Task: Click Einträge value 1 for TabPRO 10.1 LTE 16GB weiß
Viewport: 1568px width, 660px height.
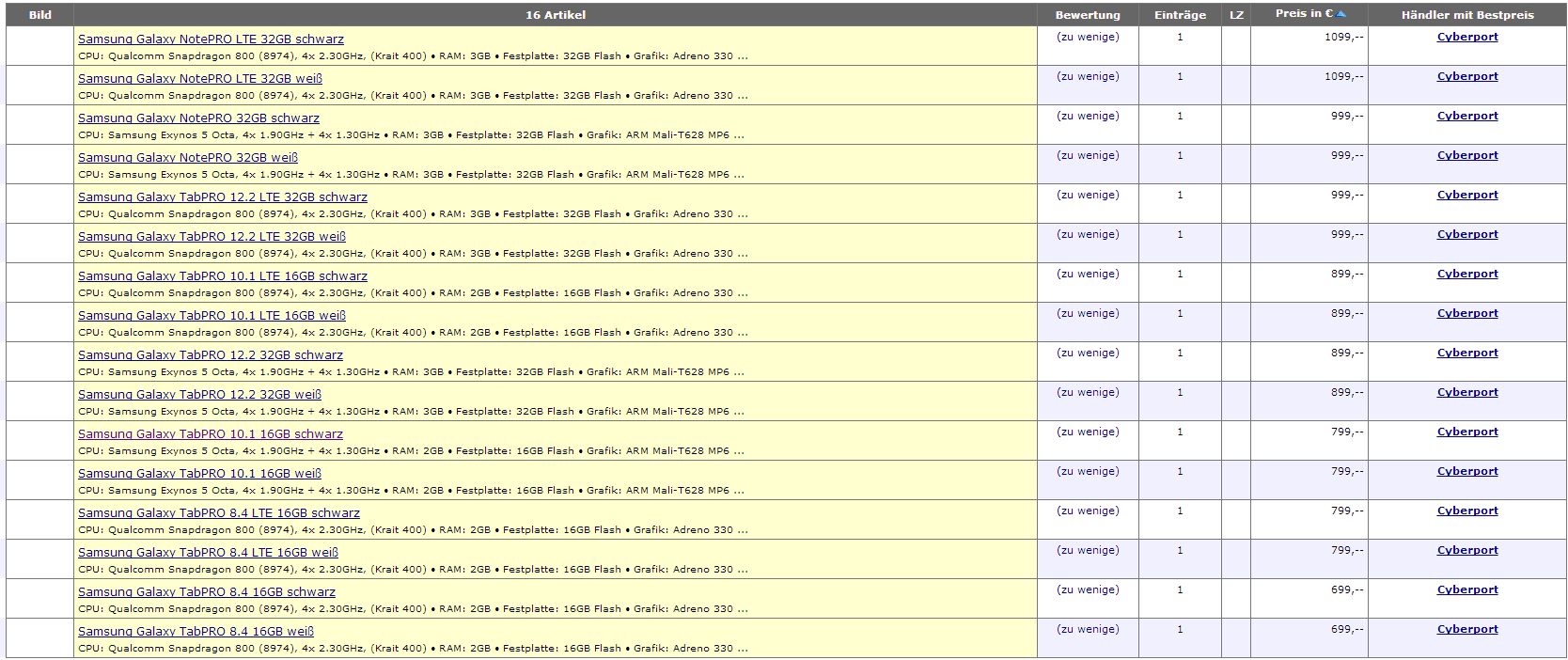Action: pos(1180,314)
